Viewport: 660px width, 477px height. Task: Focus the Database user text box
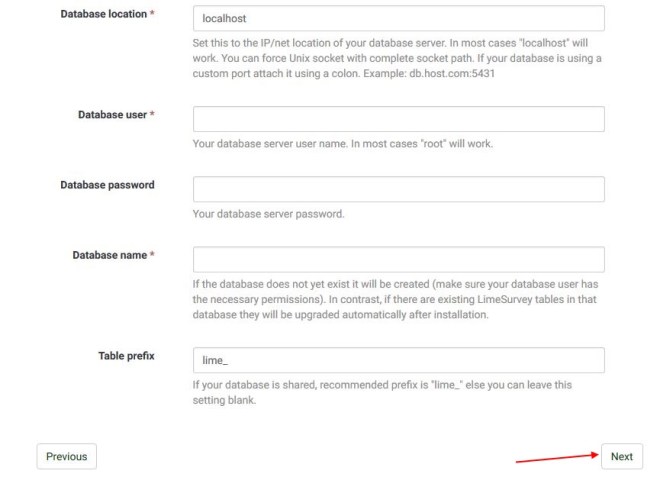click(398, 119)
